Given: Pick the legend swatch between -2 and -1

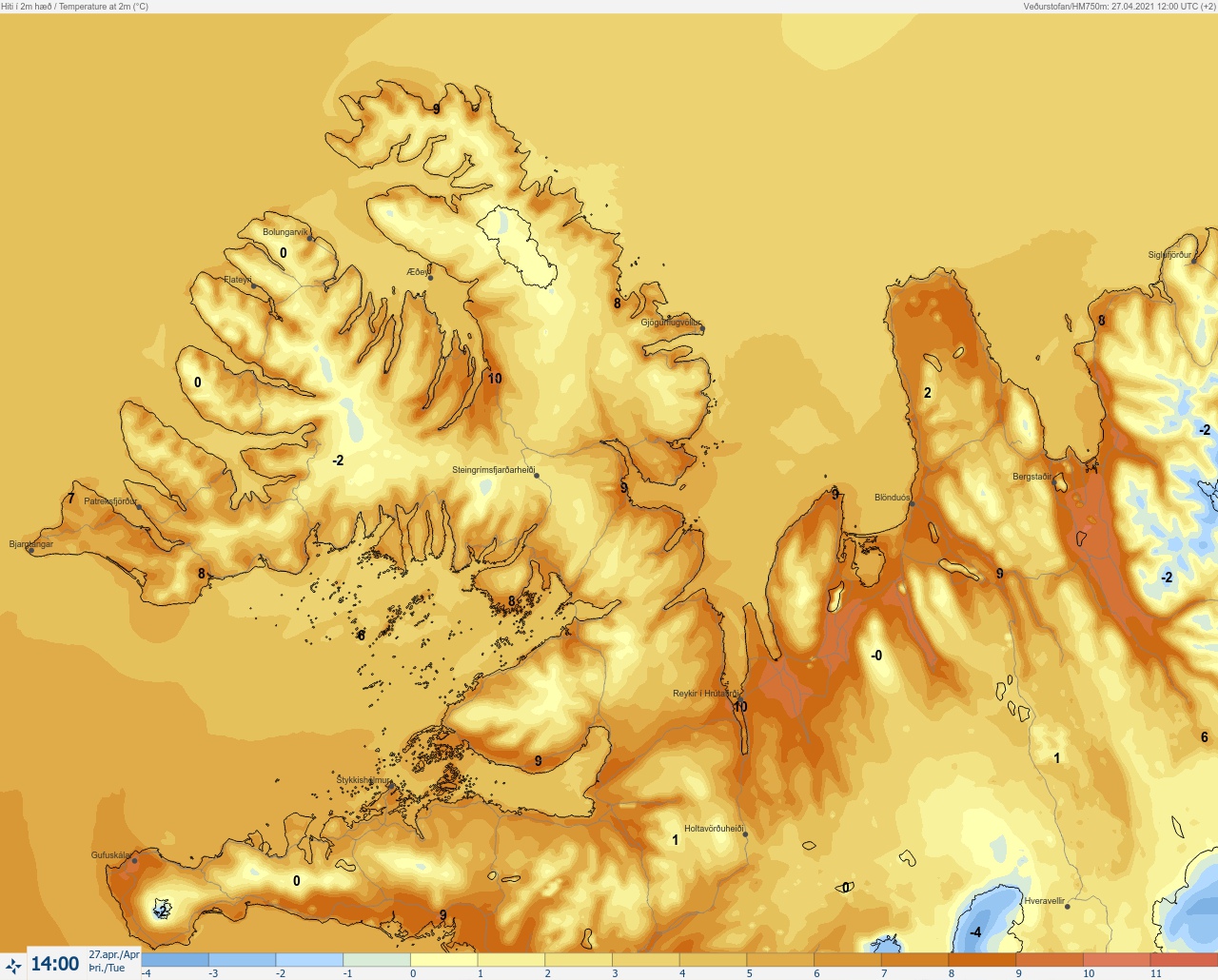Looking at the screenshot, I should pos(309,960).
